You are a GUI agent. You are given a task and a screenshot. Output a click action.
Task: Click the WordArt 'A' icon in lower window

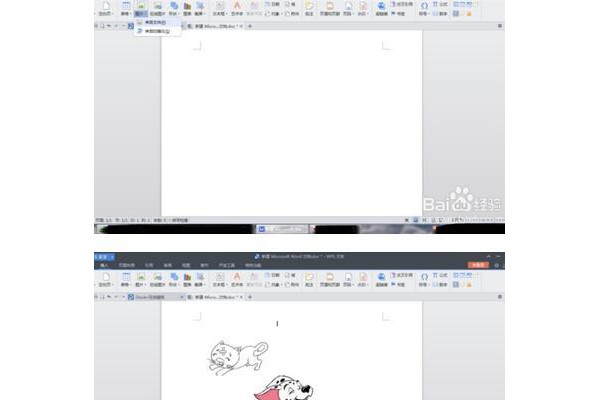point(237,277)
